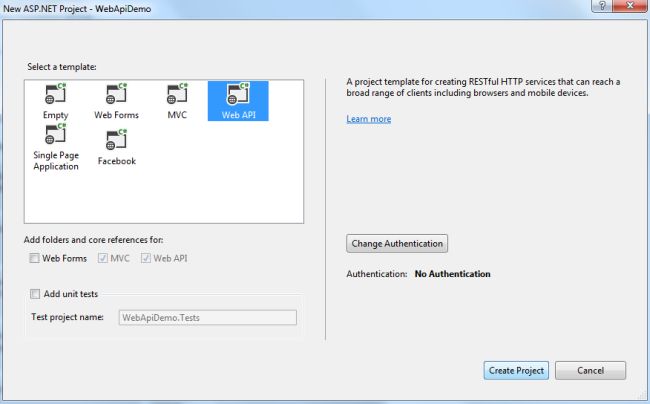
Task: Tick the Web Forms checkbox
Action: point(34,258)
